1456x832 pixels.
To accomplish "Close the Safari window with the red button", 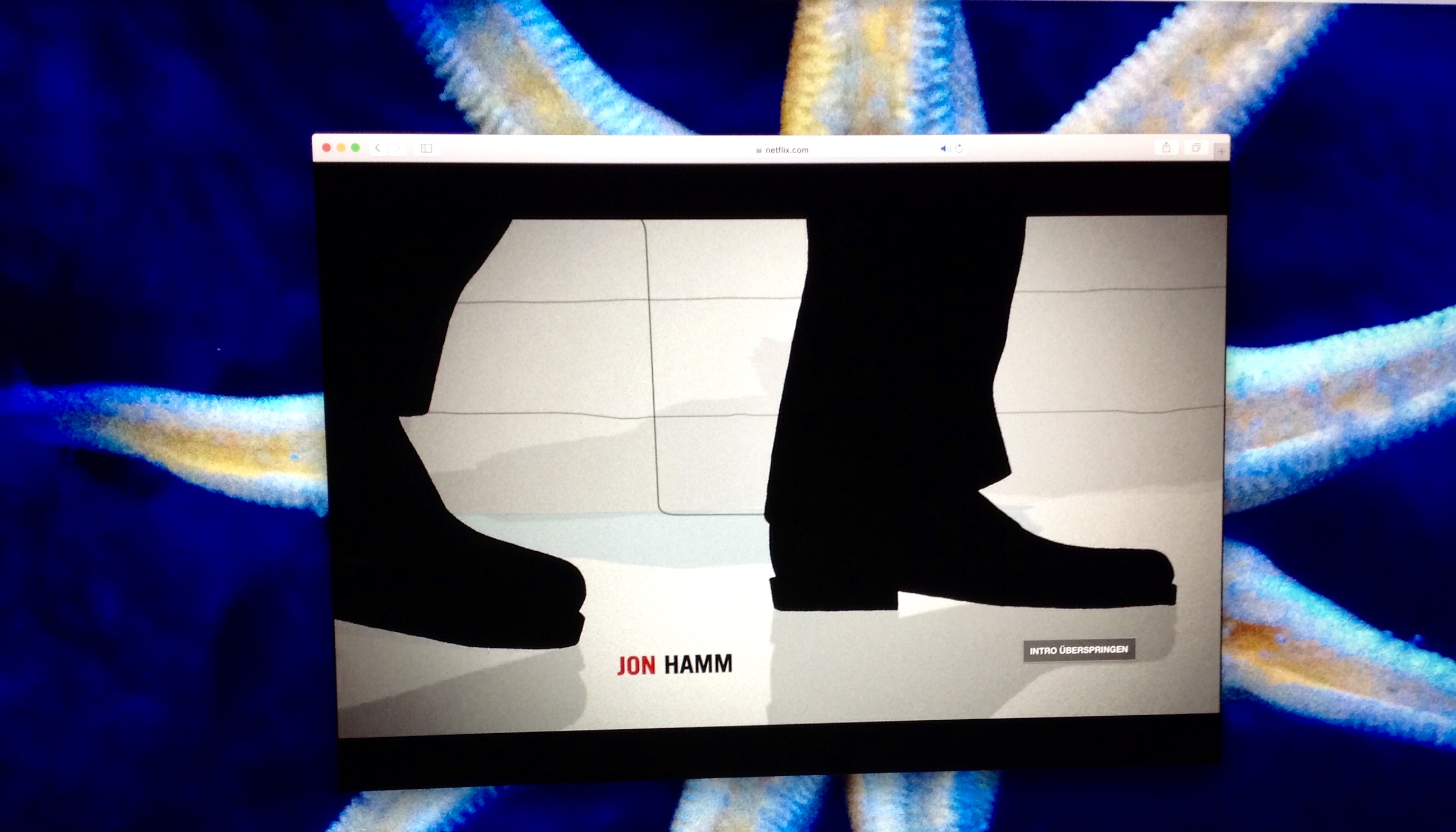I will click(x=326, y=148).
